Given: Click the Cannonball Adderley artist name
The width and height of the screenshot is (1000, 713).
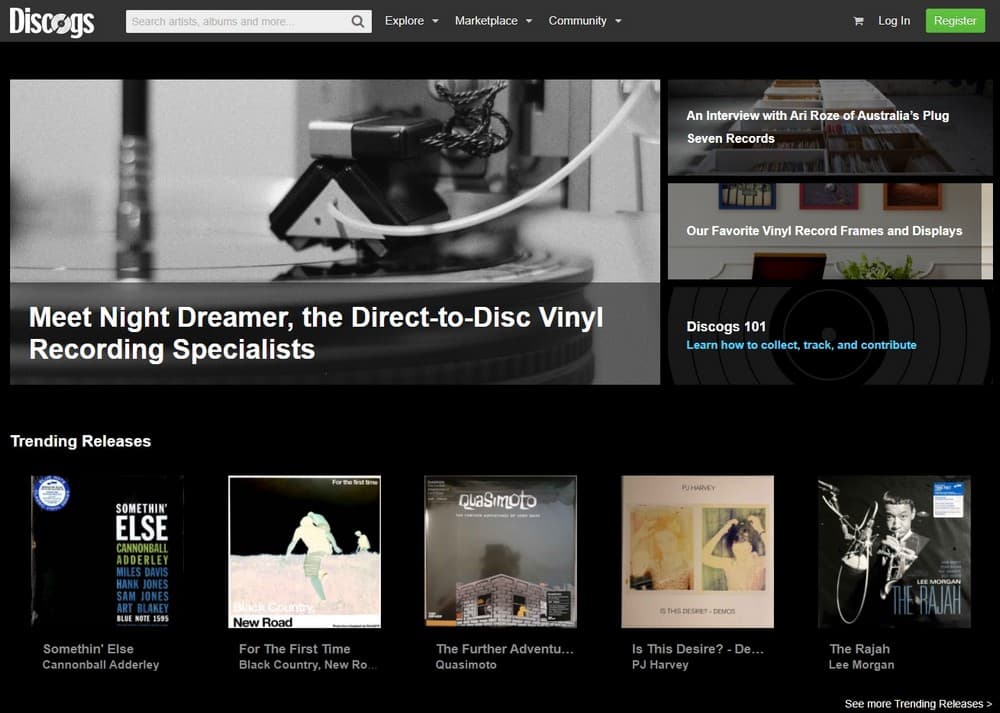Looking at the screenshot, I should click(x=101, y=665).
